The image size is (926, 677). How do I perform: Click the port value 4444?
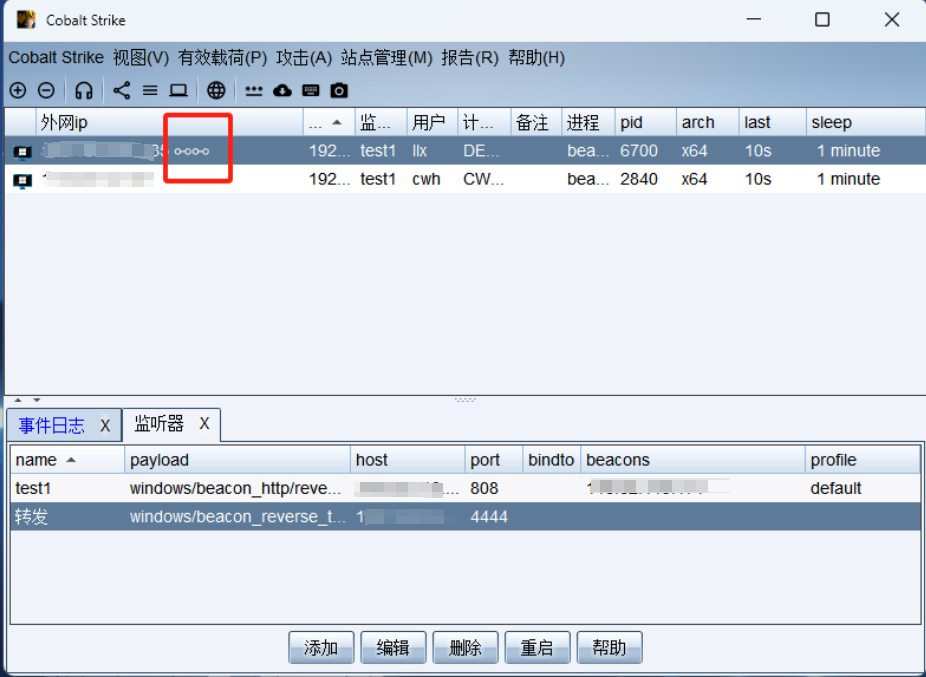tap(489, 516)
